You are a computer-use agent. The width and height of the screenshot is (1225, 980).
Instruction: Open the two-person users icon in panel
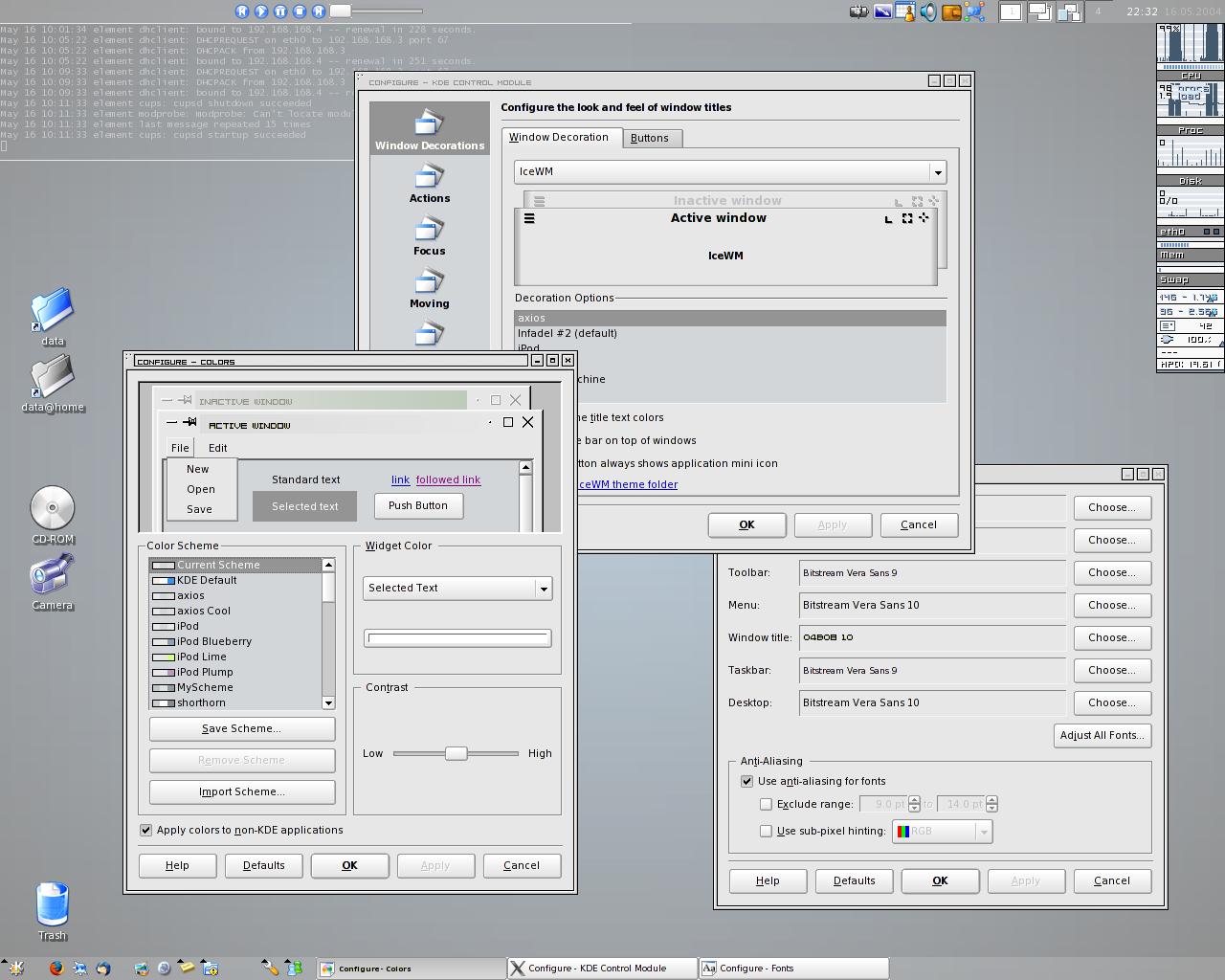[295, 969]
